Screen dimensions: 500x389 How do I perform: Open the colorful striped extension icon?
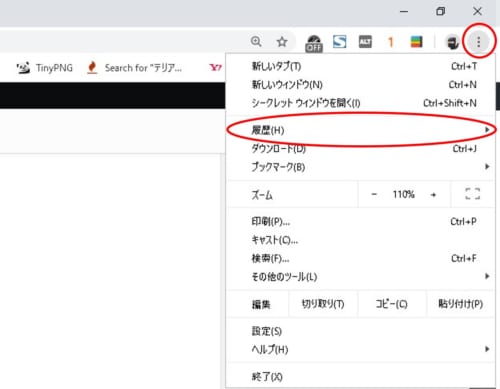416,42
